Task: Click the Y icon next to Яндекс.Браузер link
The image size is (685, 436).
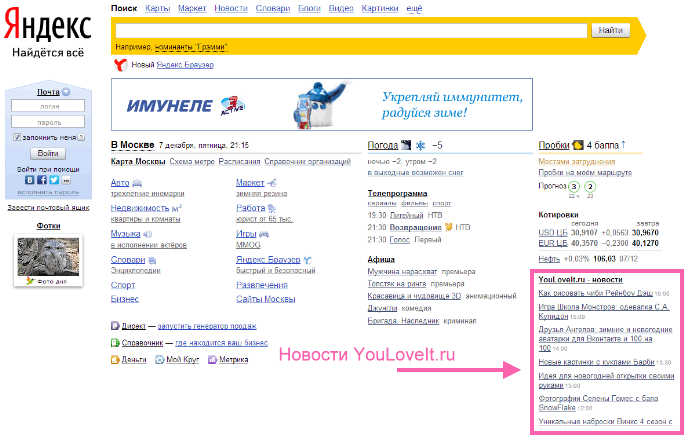Action: pos(308,260)
